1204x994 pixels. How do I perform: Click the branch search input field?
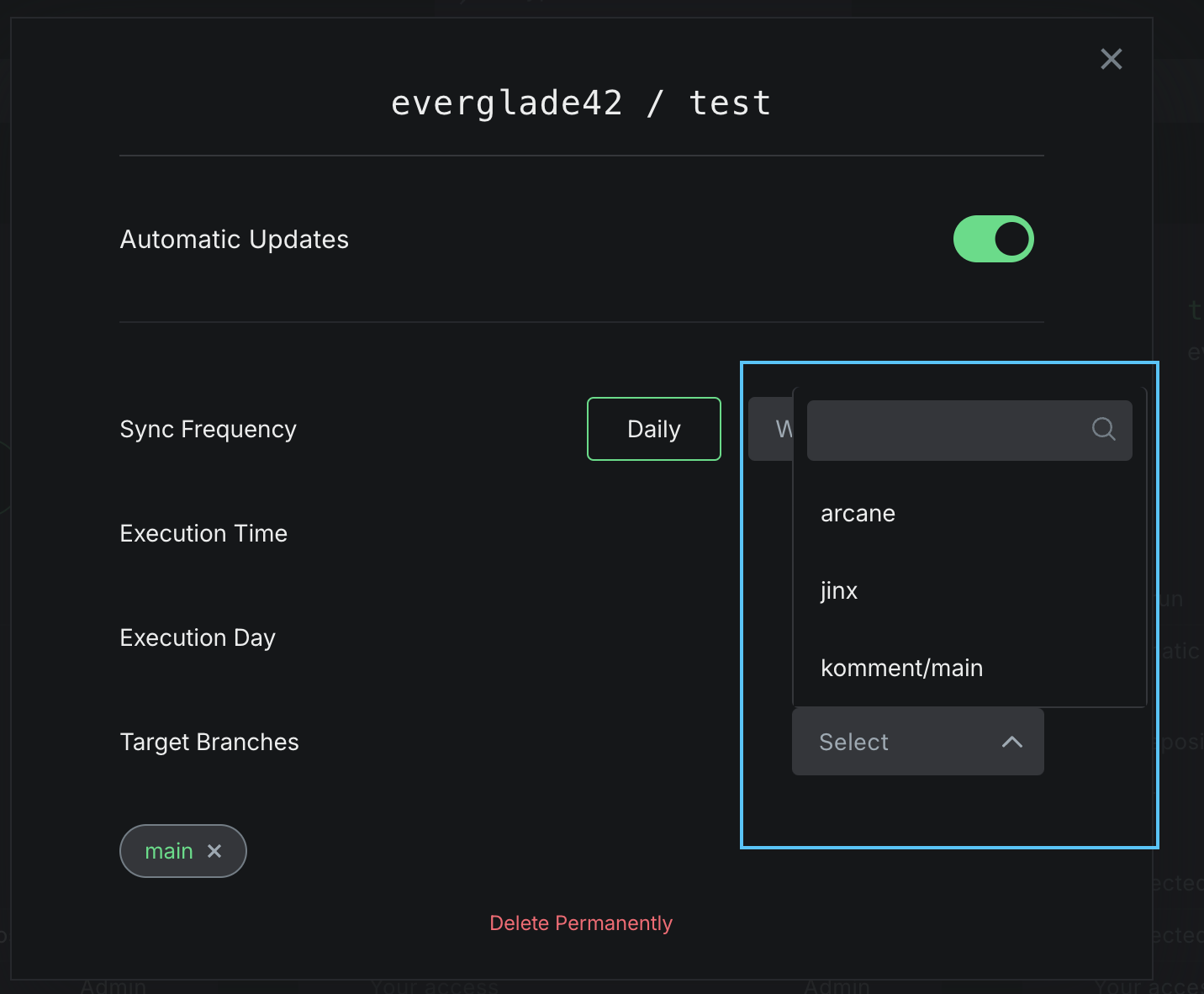[969, 430]
